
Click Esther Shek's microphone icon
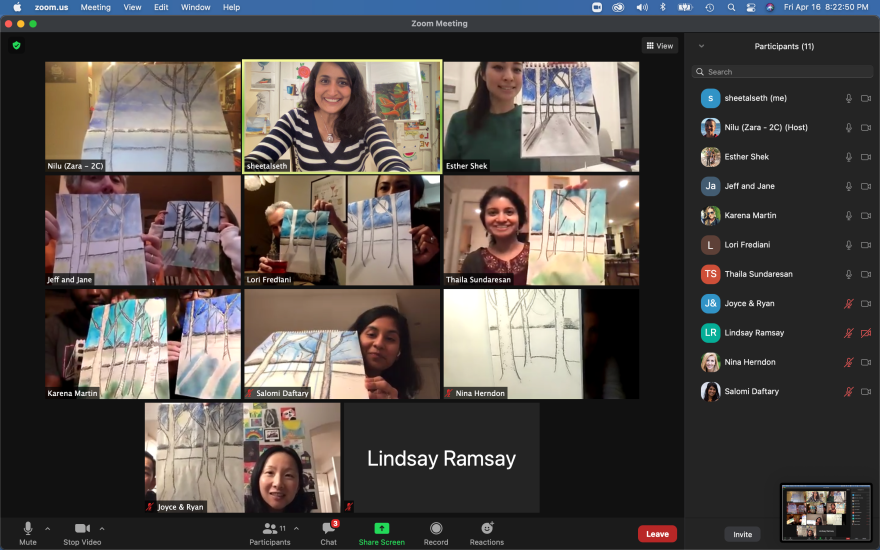click(848, 157)
